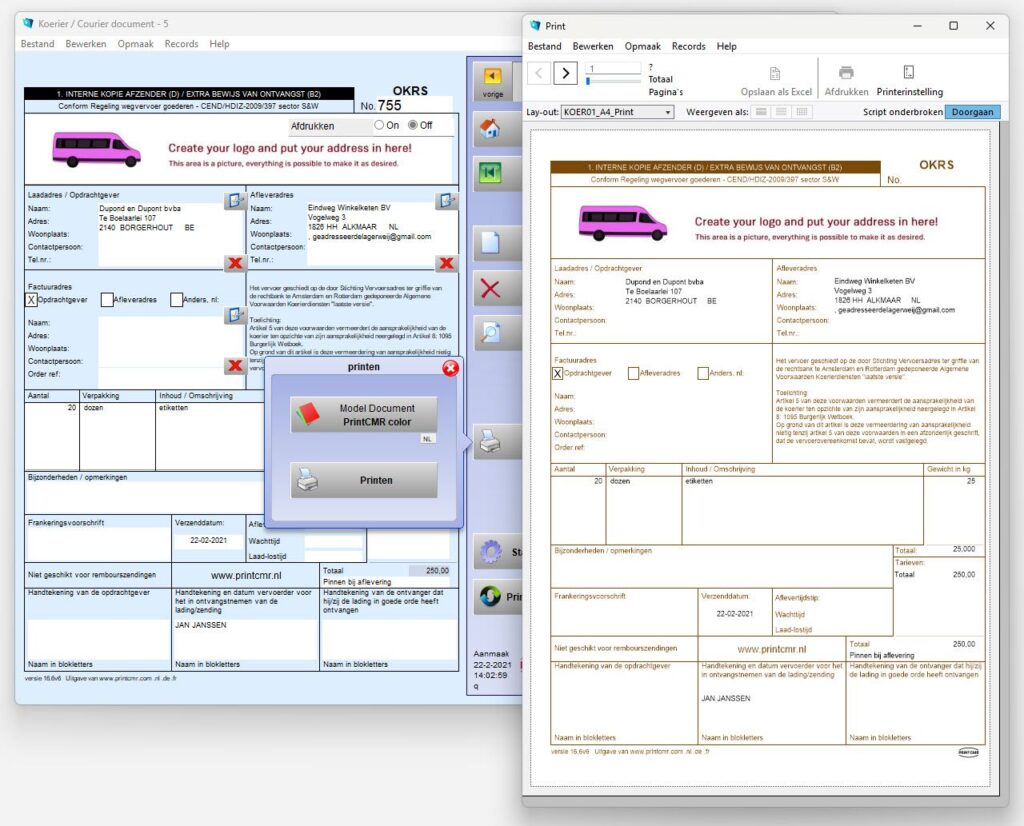Go to next page with right arrow

tap(565, 72)
